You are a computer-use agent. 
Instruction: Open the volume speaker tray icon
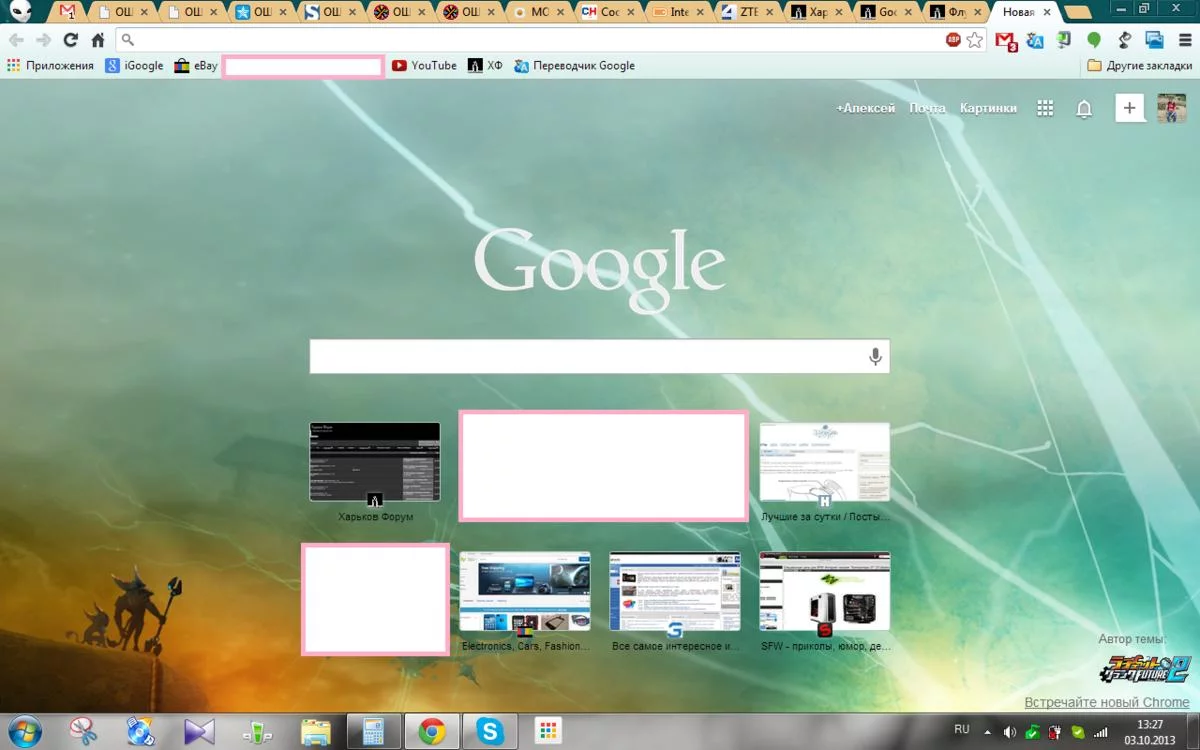pyautogui.click(x=1010, y=732)
